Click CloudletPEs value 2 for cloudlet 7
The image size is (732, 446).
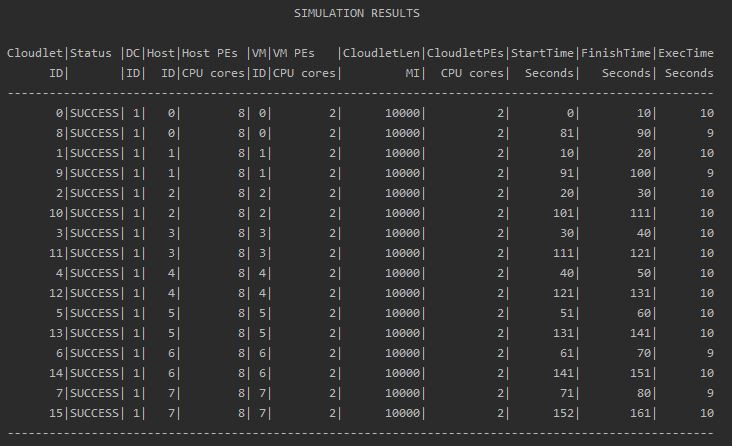pyautogui.click(x=500, y=393)
